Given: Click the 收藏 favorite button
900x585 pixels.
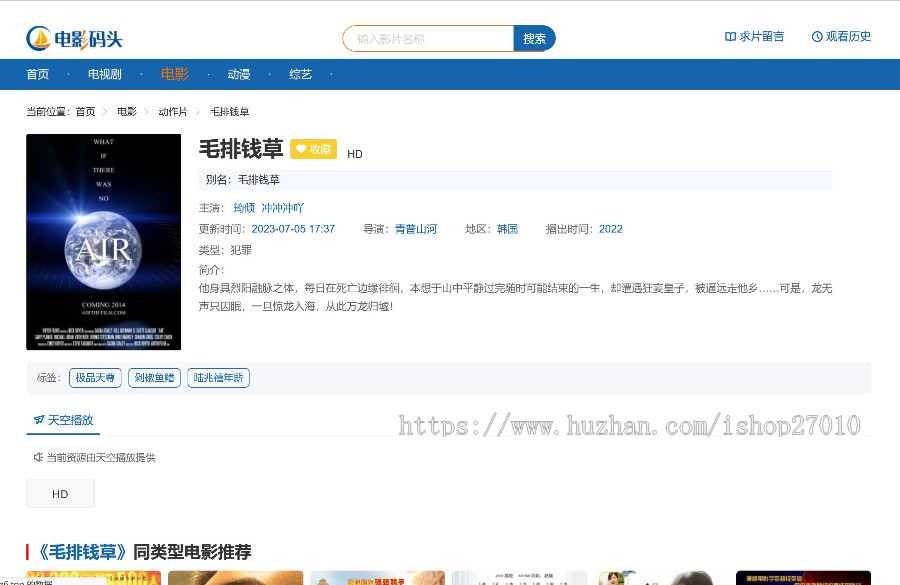Looking at the screenshot, I should pos(313,149).
